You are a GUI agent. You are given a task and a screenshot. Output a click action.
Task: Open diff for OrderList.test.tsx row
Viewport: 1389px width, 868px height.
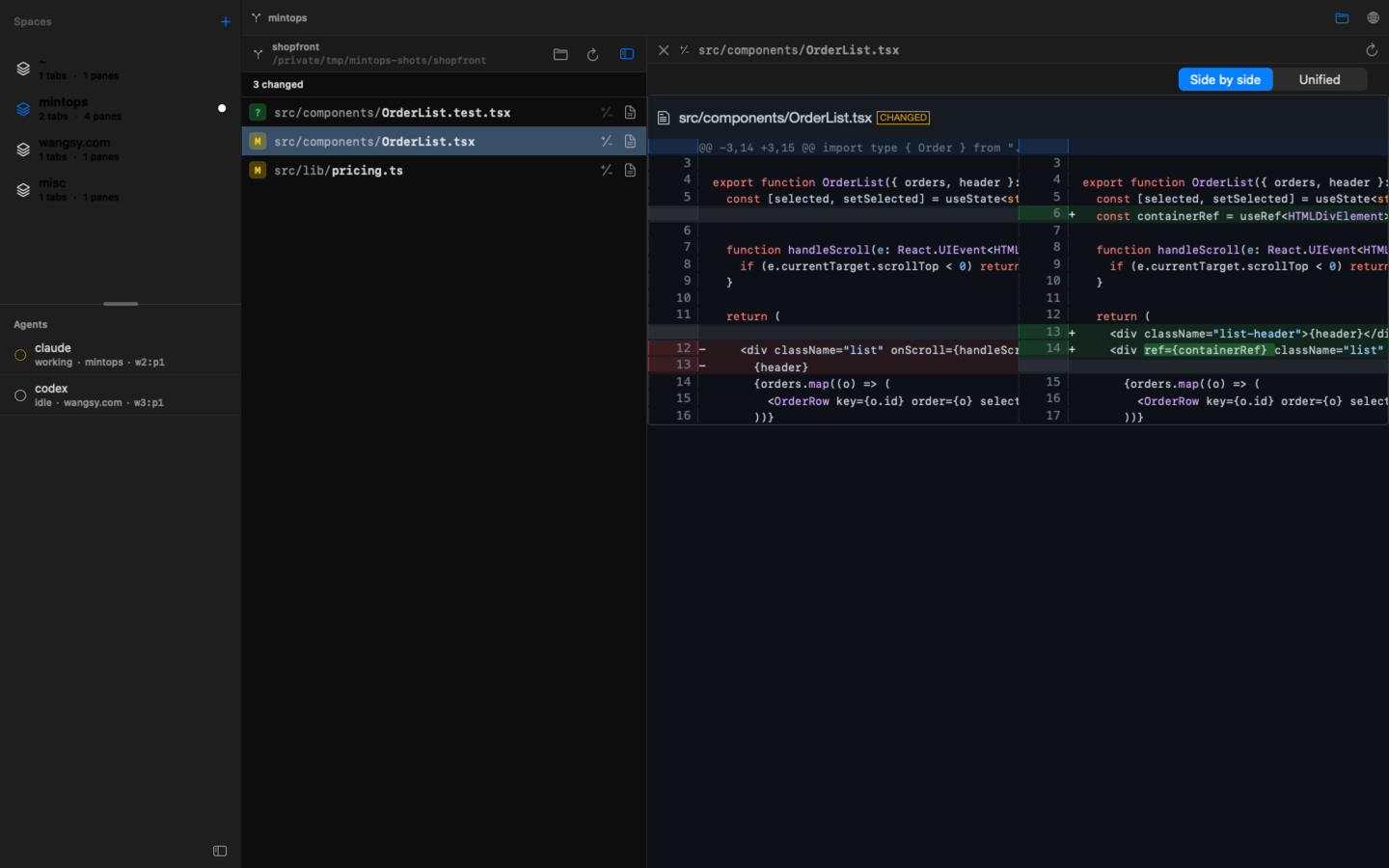[x=607, y=113]
